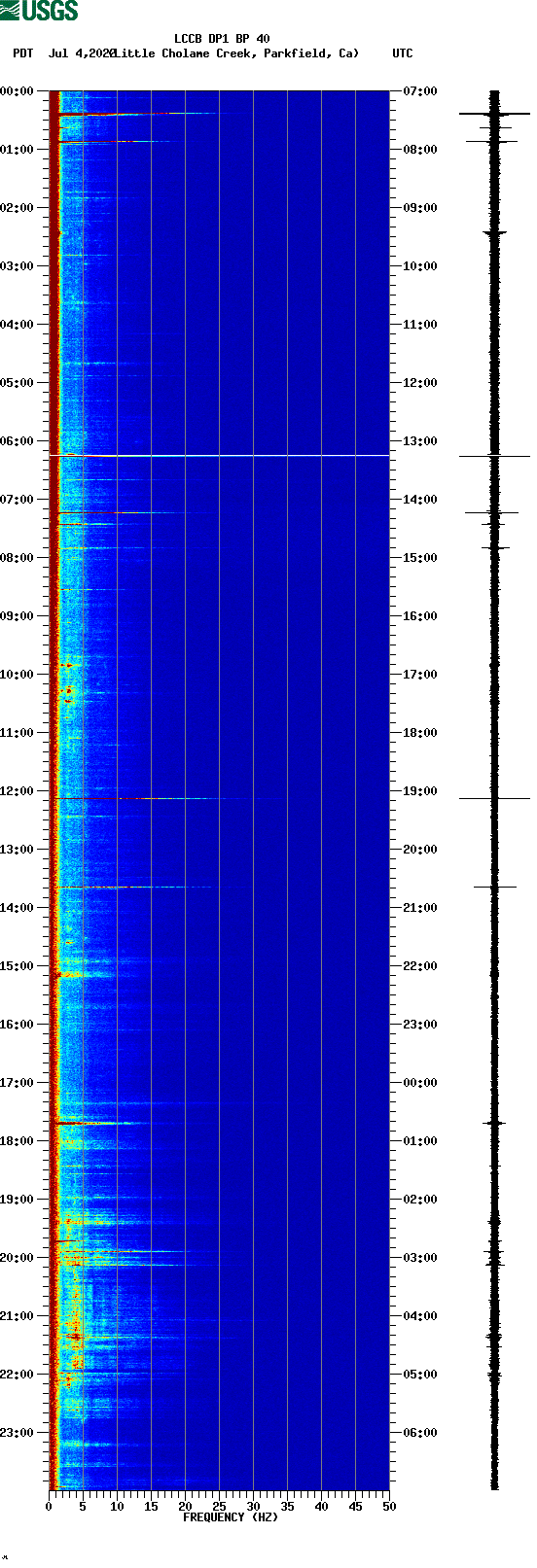This screenshot has width=537, height=1568.
Task: Click the '19:00' UTC time label
Action: pyautogui.click(x=419, y=791)
